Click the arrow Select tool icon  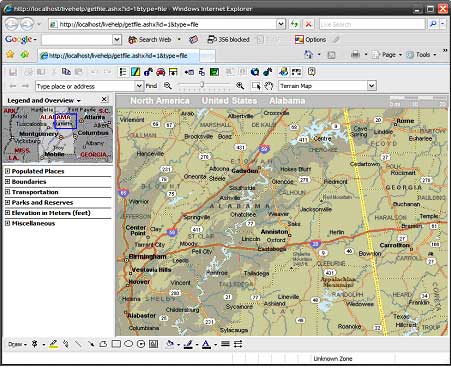pyautogui.click(x=256, y=86)
